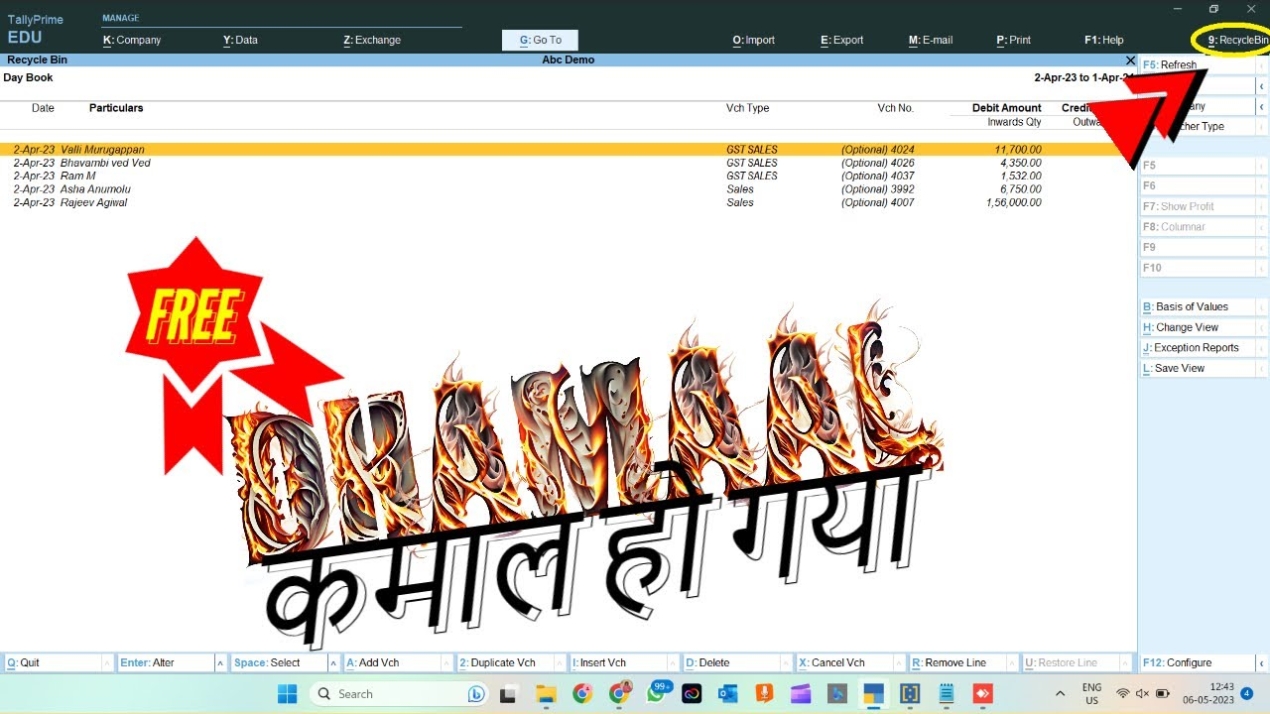
Task: Open Outlook from the taskbar
Action: point(727,693)
